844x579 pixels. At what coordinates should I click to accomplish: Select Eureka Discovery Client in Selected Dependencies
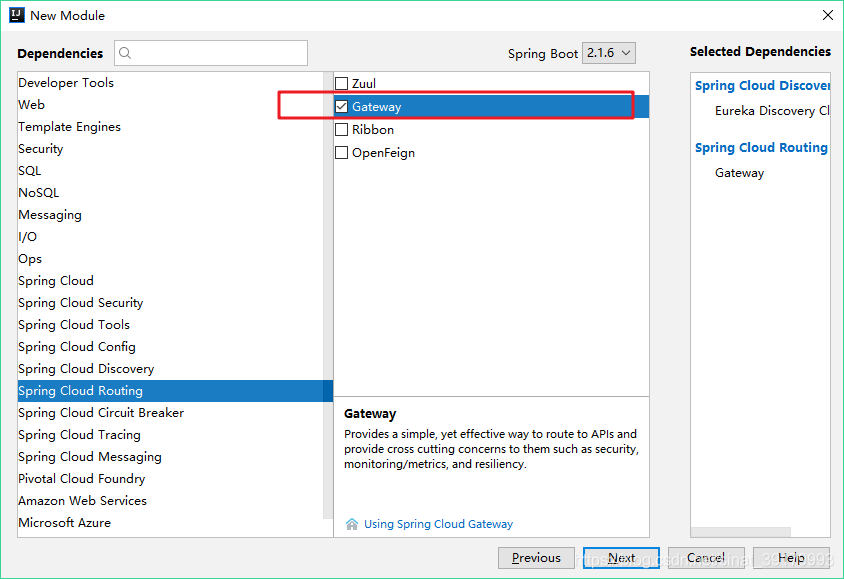(772, 111)
